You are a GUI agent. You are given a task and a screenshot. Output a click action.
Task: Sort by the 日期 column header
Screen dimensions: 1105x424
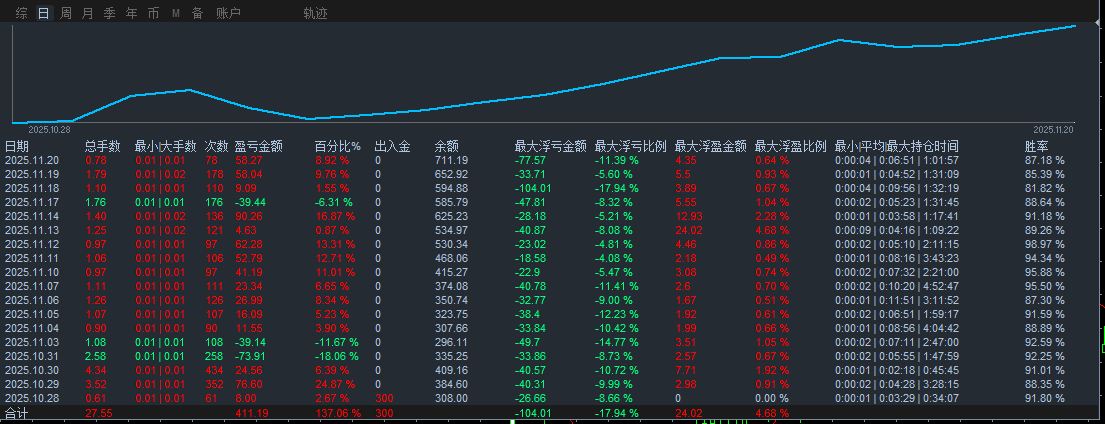pos(17,146)
